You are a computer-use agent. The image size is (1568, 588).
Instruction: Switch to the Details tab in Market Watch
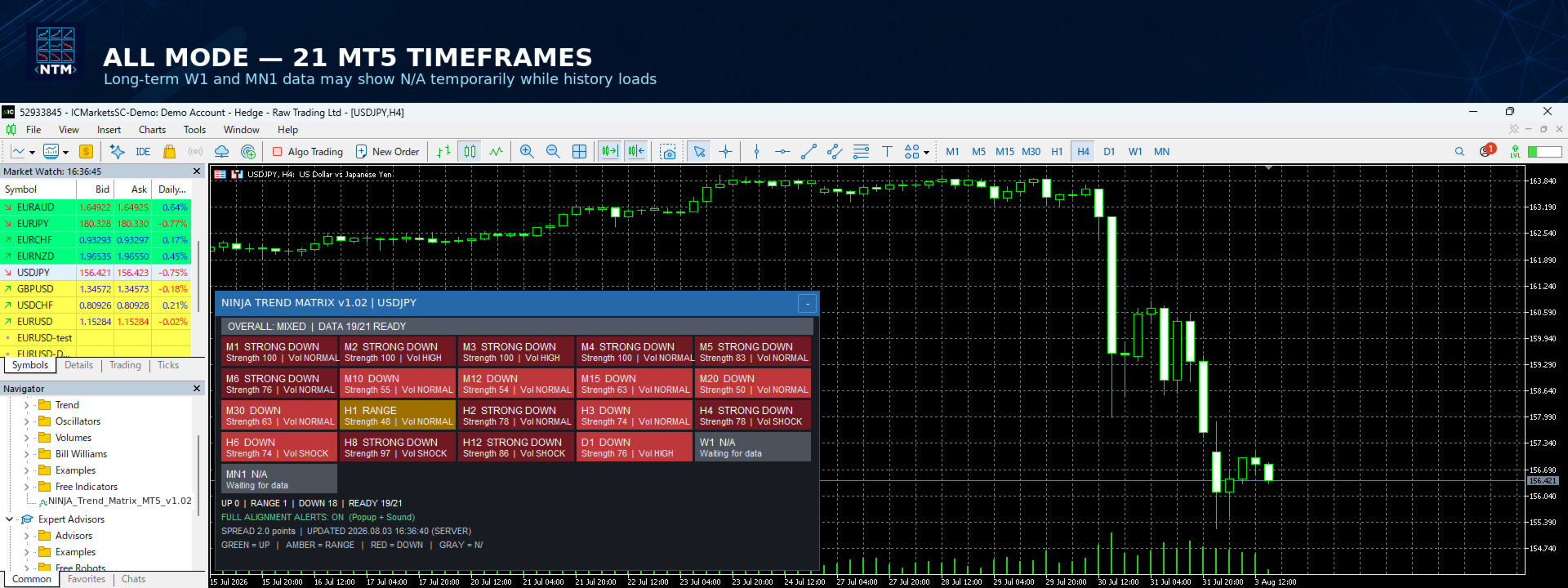coord(78,365)
